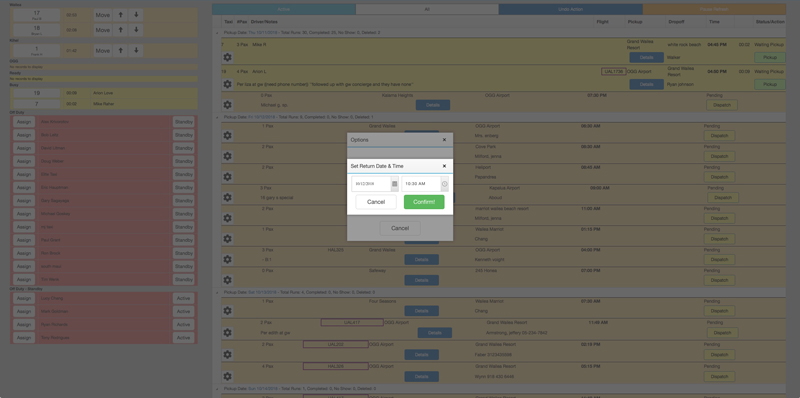Open gear options for Cove Park row
The image size is (800, 398).
pyautogui.click(x=228, y=156)
